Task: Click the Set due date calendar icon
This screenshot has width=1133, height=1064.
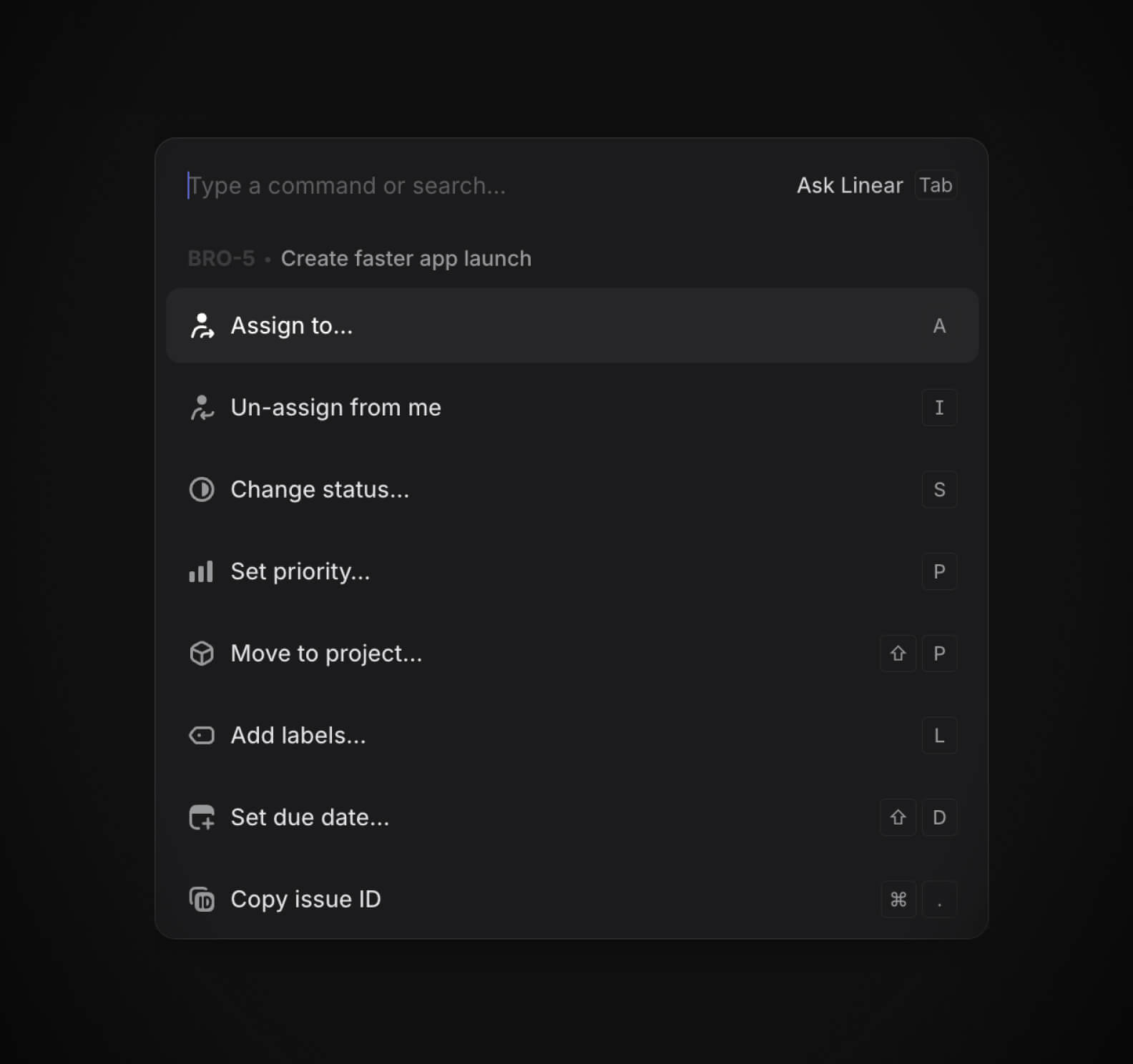Action: click(202, 817)
